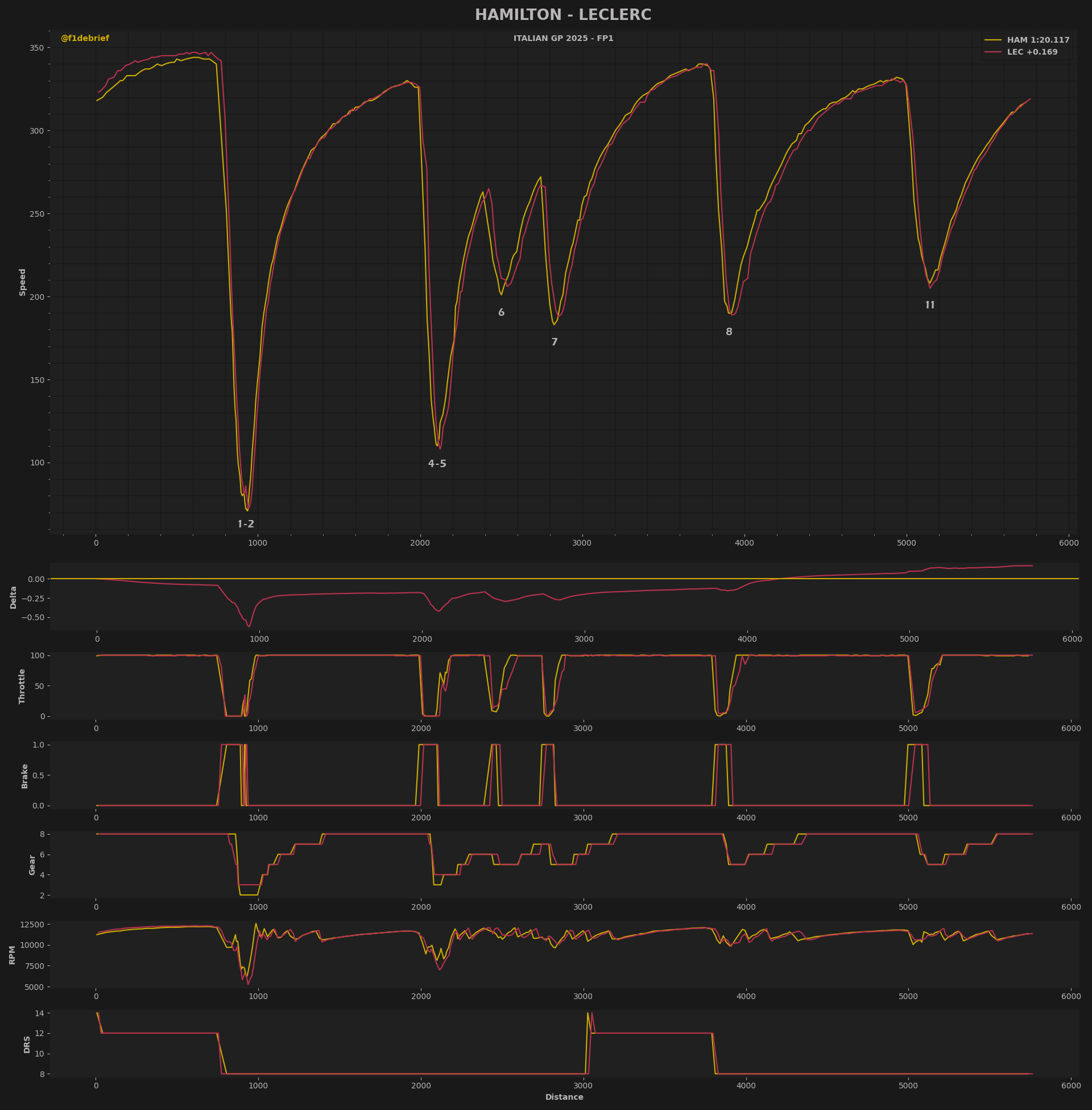Click the DRS subplot axis label
The width and height of the screenshot is (1092, 1110).
(x=27, y=1045)
